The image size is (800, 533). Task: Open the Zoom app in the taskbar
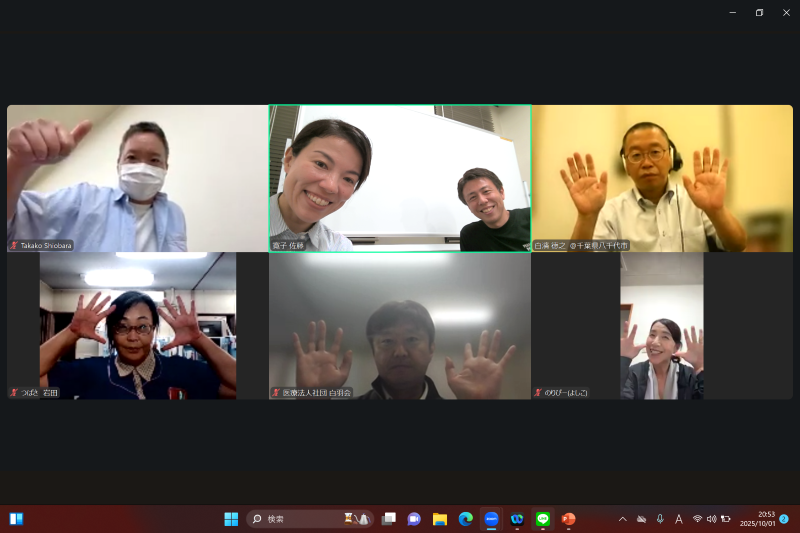click(491, 519)
